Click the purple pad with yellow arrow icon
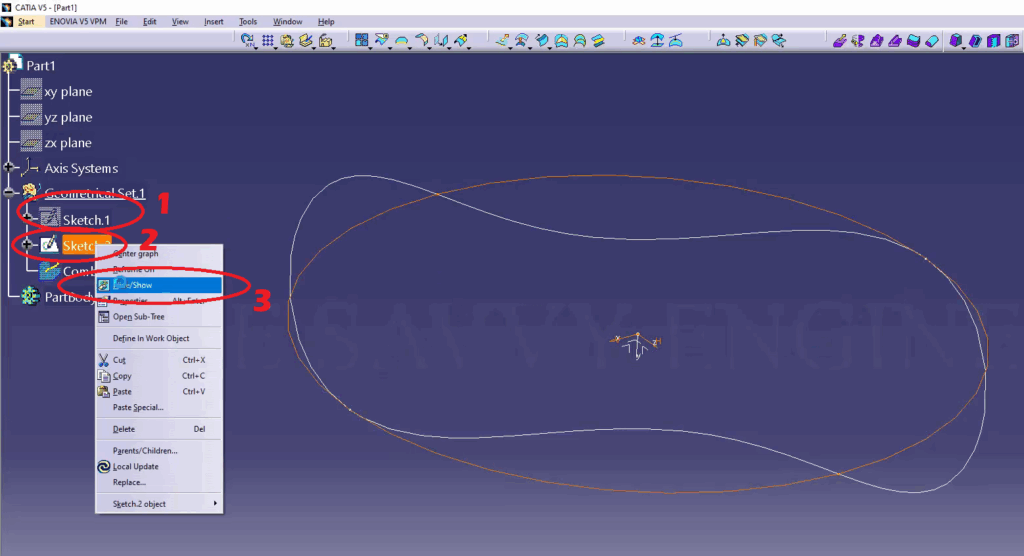 [x=840, y=41]
